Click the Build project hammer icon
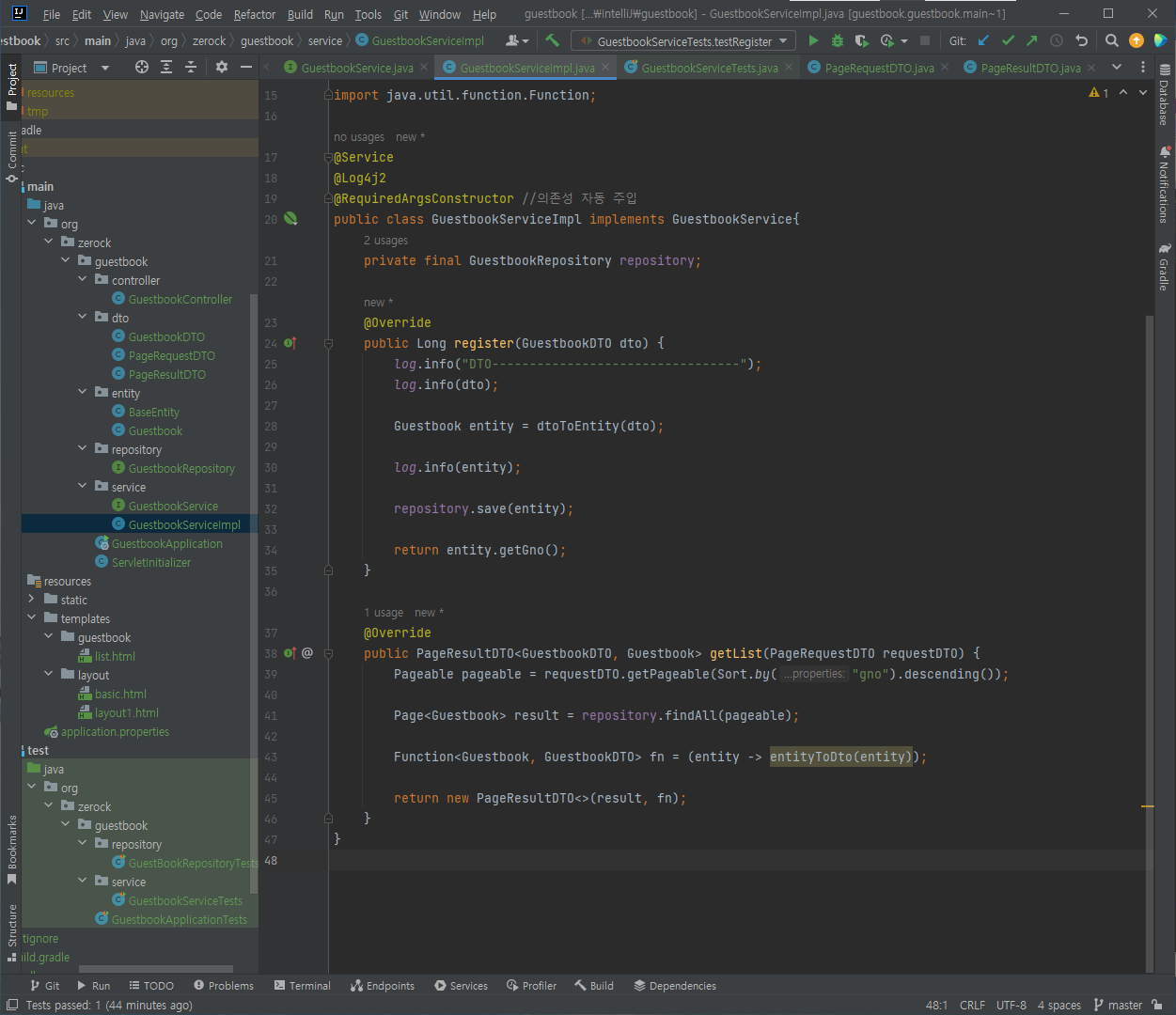This screenshot has height=1015, width=1176. tap(552, 40)
